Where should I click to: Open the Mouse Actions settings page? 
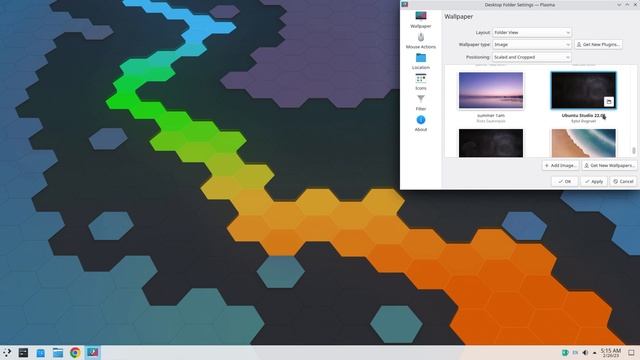(x=420, y=40)
